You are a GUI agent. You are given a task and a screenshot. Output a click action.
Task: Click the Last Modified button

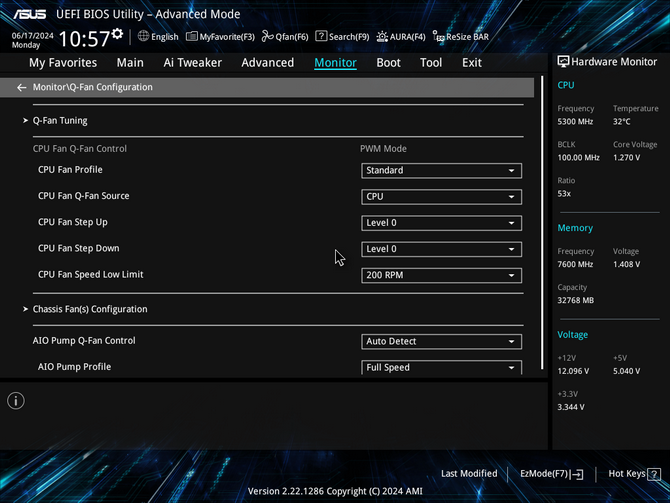pos(469,474)
